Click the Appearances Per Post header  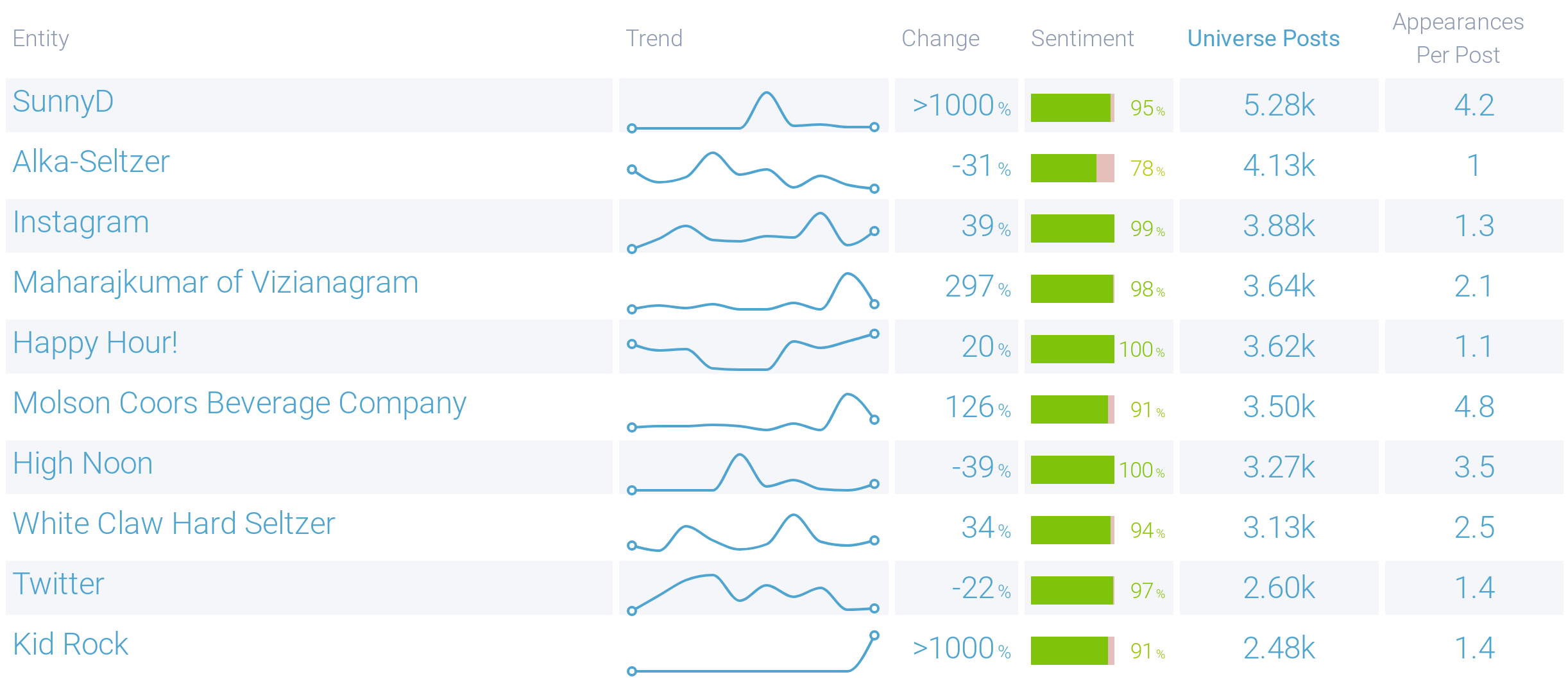[1458, 39]
